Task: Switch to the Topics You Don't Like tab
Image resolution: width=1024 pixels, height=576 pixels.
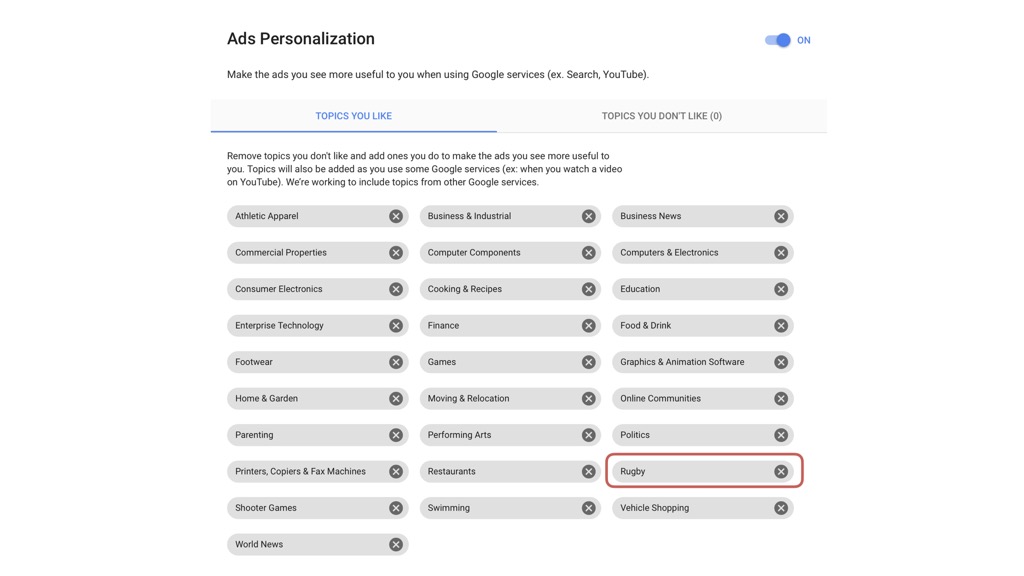Action: pyautogui.click(x=662, y=116)
